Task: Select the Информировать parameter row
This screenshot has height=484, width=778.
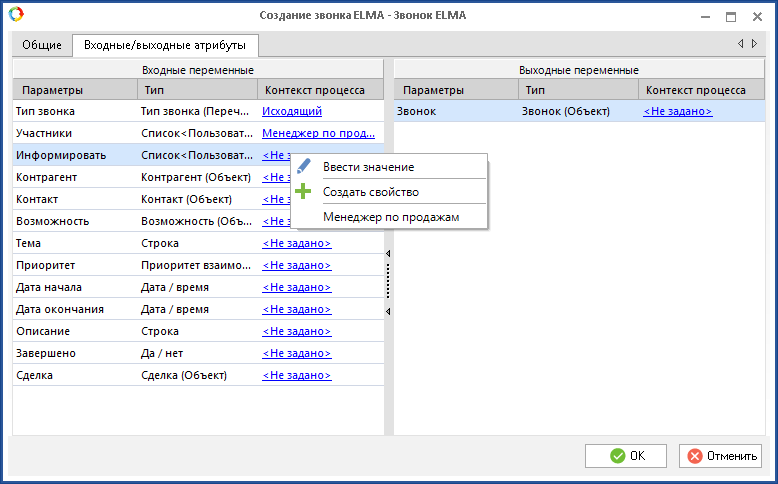Action: [x=198, y=155]
